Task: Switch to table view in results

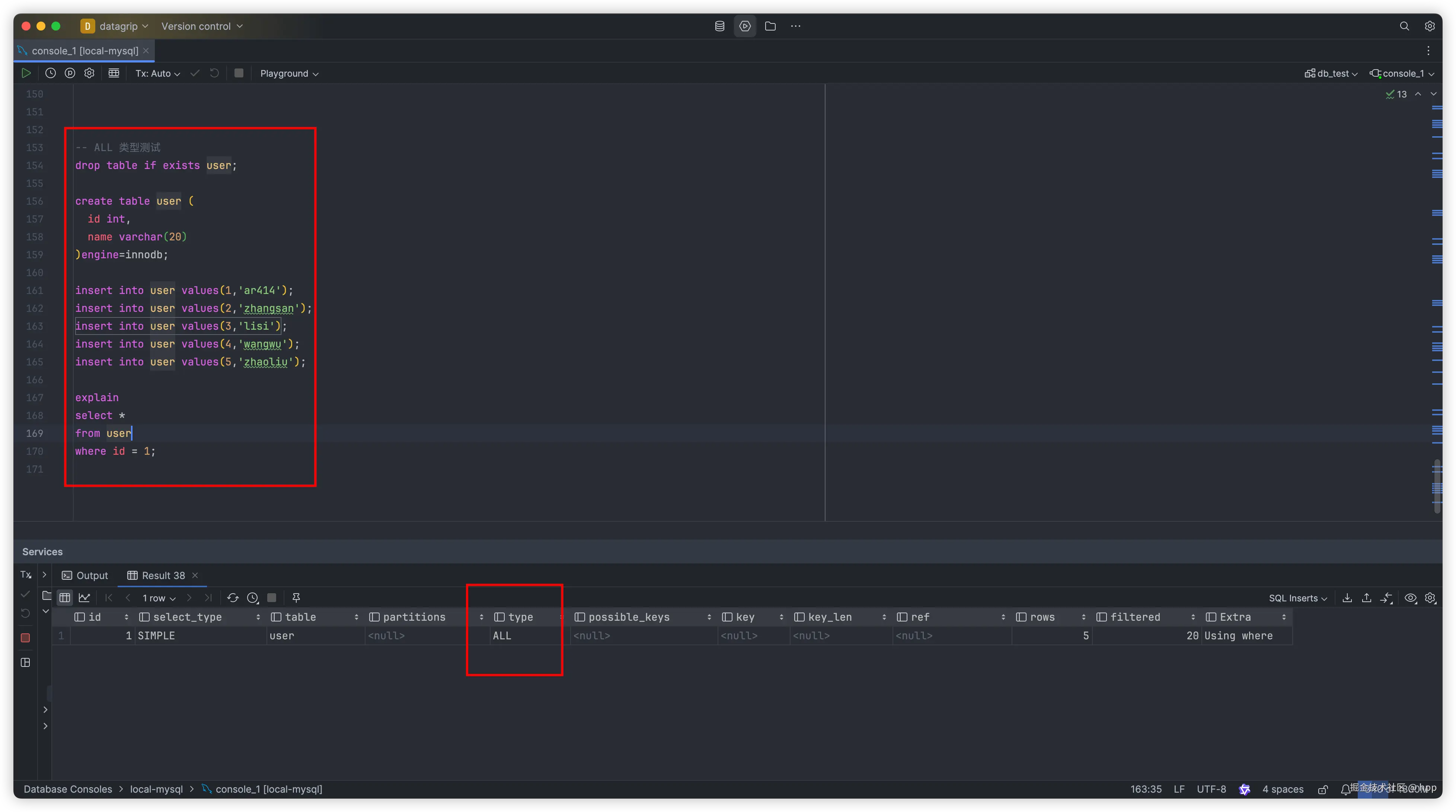Action: tap(65, 598)
